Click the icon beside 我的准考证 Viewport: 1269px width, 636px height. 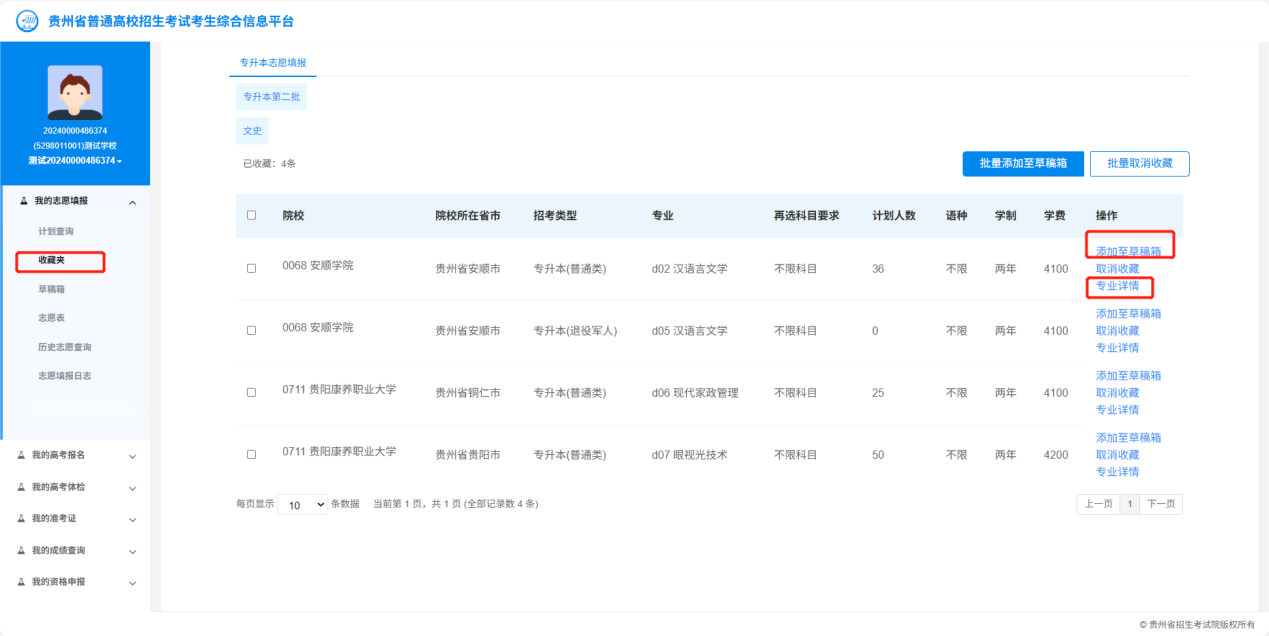(x=22, y=519)
